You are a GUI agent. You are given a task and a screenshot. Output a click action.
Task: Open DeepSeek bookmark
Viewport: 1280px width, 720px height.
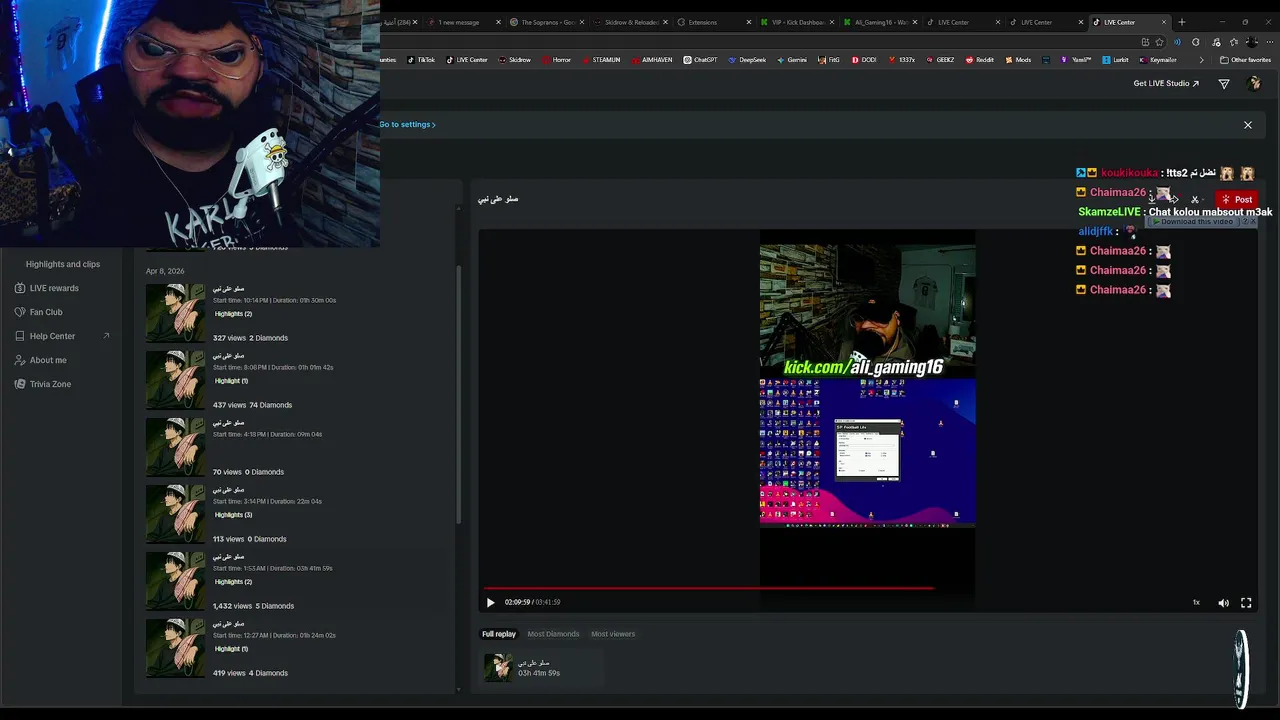click(747, 60)
